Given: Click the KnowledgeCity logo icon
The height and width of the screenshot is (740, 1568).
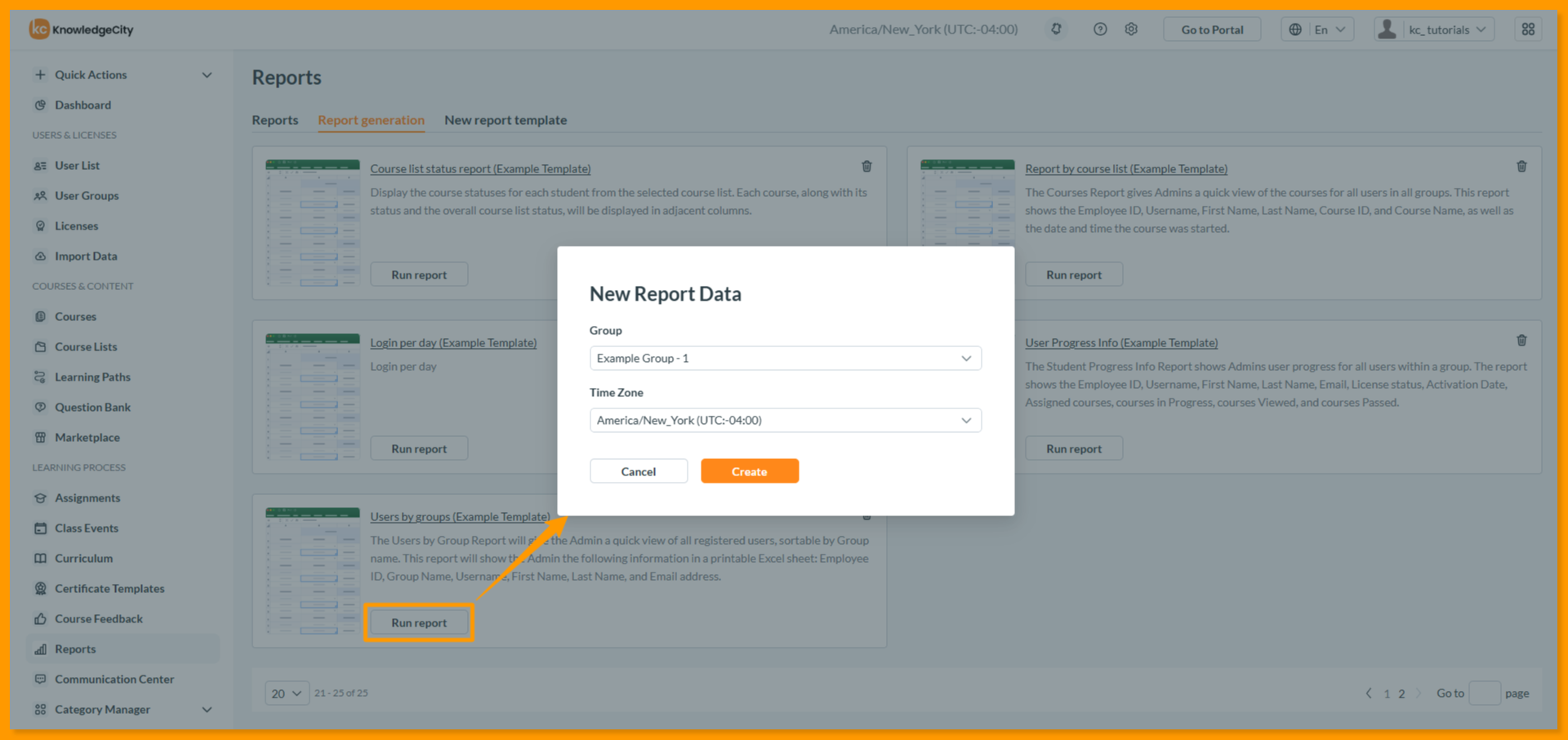Looking at the screenshot, I should click(x=38, y=29).
